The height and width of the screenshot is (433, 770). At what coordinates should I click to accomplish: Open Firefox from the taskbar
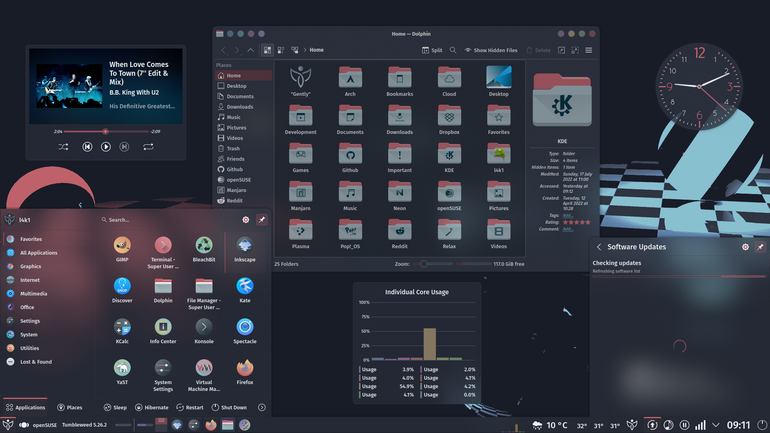click(211, 425)
